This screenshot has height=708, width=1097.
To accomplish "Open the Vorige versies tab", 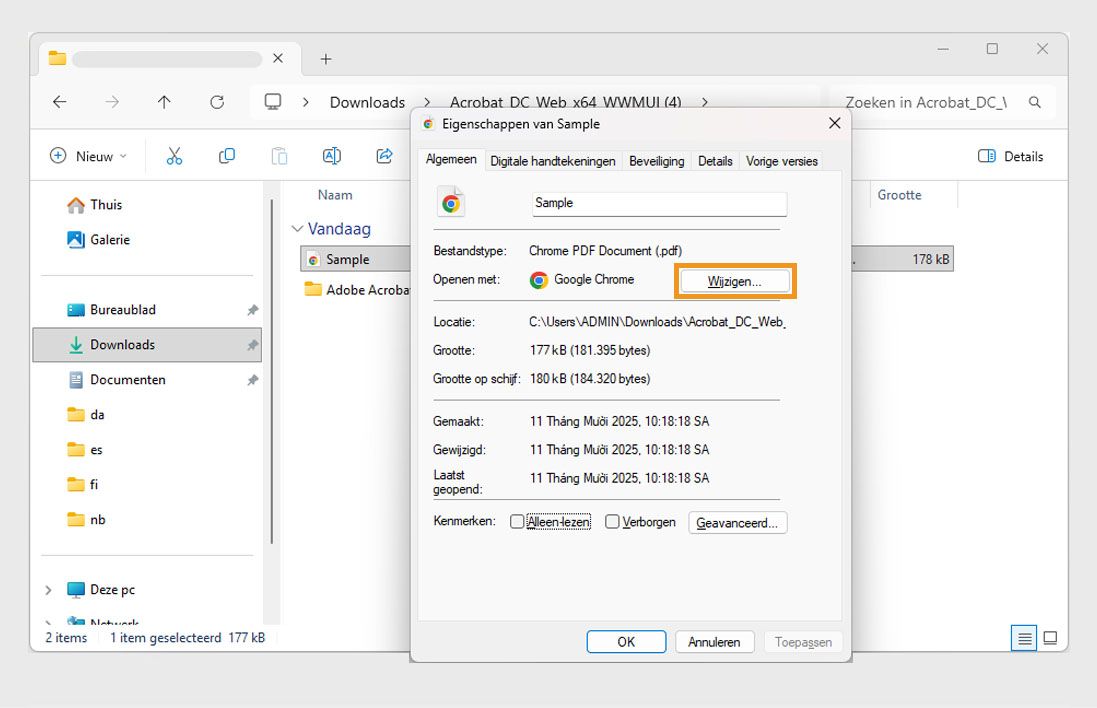I will (781, 161).
